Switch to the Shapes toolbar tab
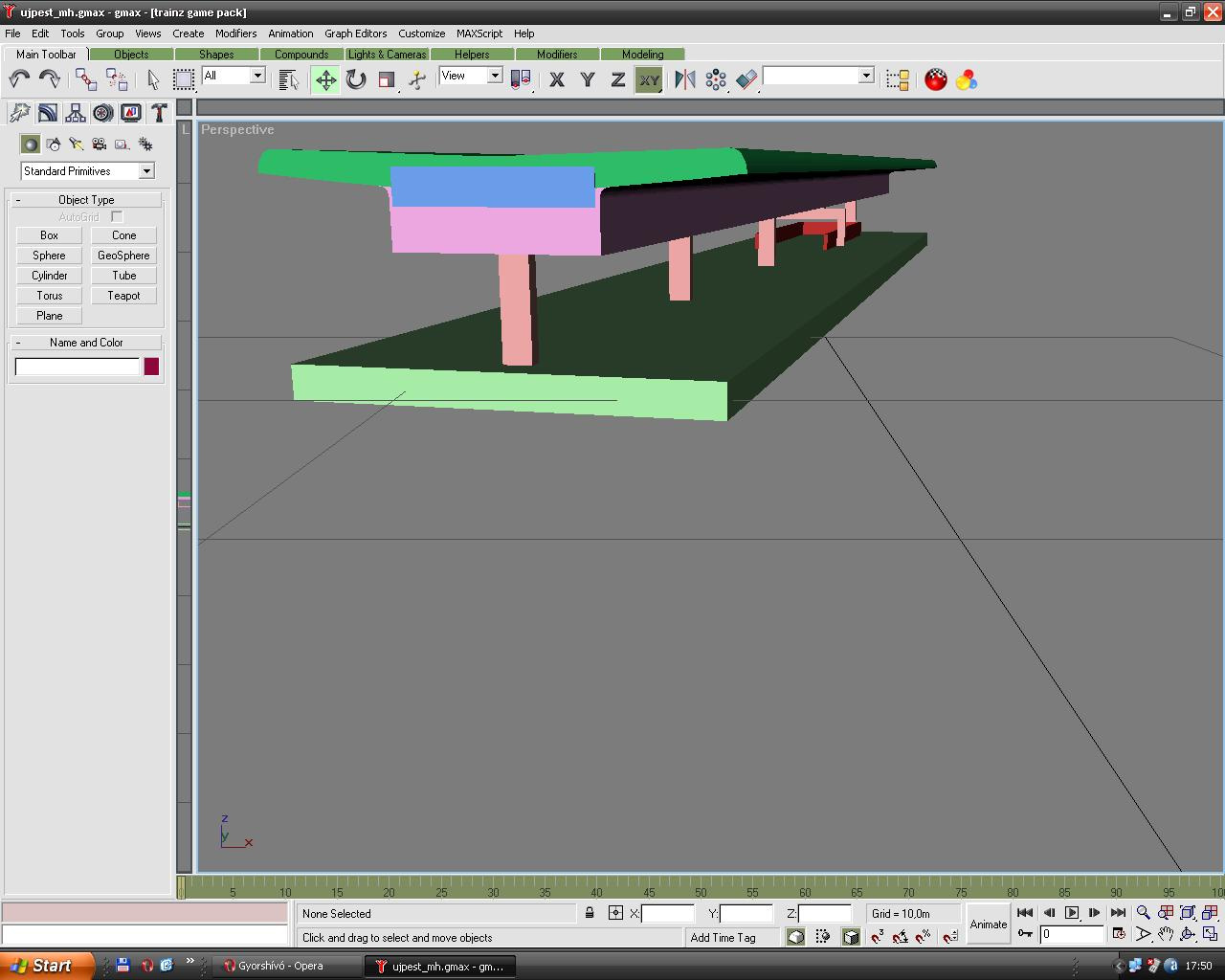This screenshot has width=1225, height=980. [216, 55]
